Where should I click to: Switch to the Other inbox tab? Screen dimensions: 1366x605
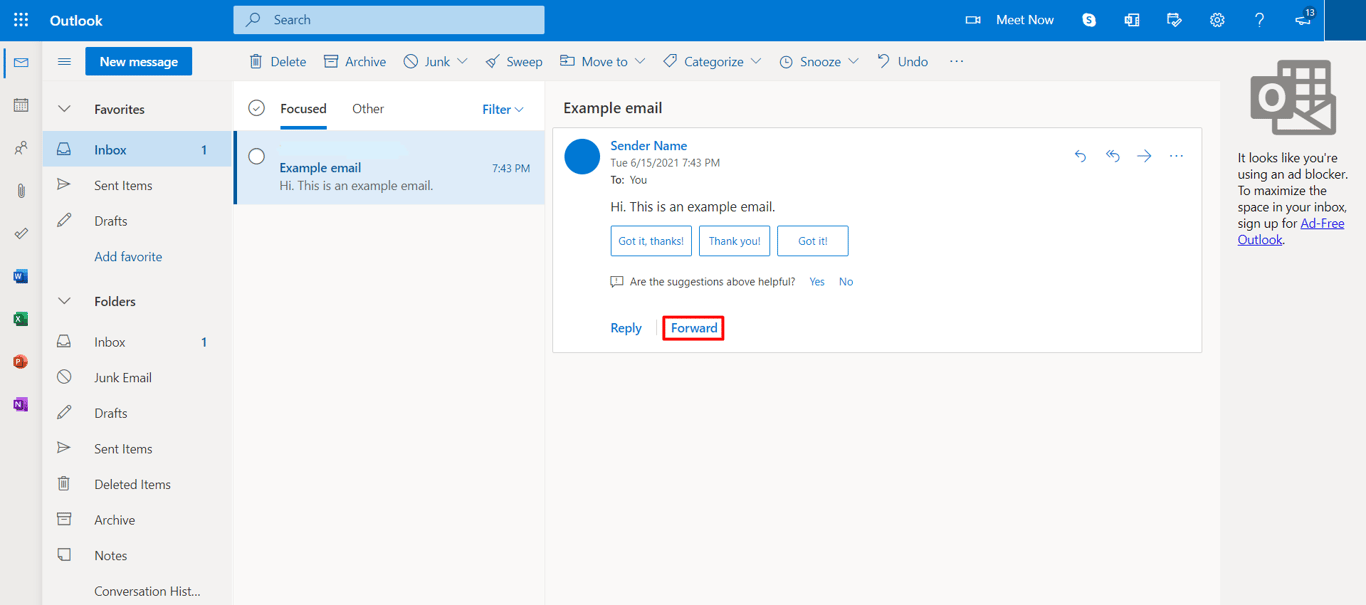(367, 108)
